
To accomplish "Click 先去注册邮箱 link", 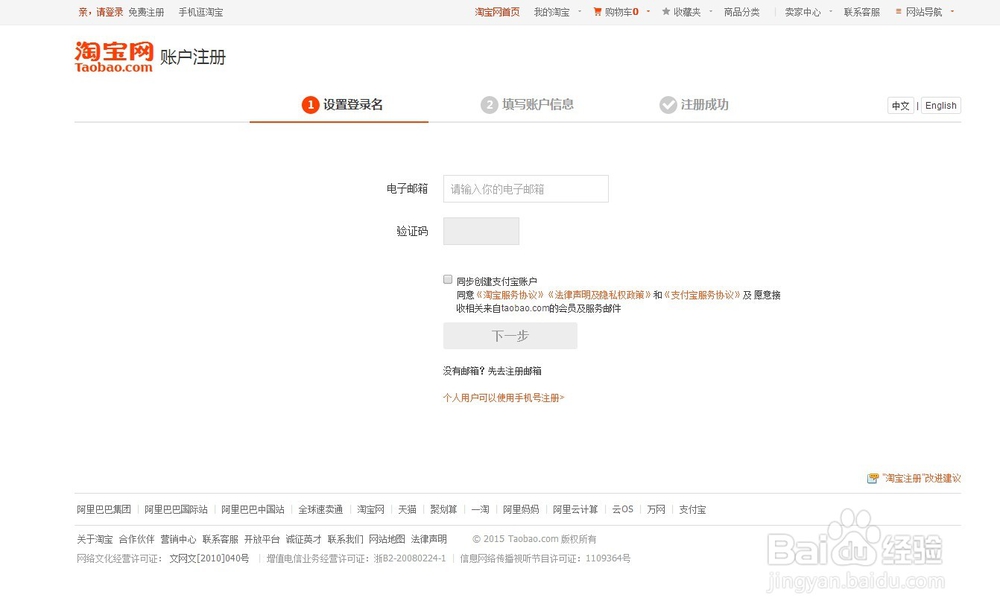I will click(x=515, y=371).
